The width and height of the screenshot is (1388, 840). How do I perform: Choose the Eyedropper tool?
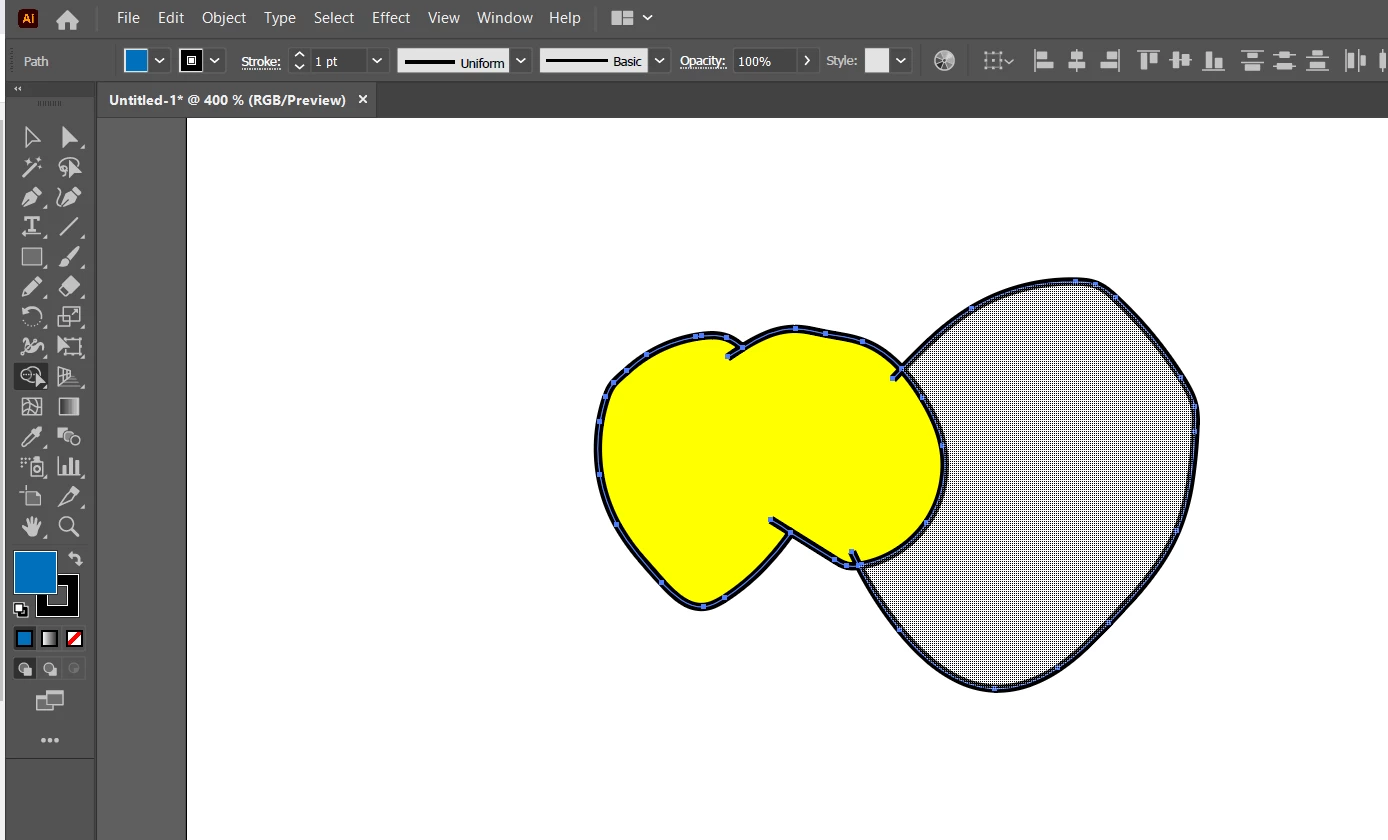pyautogui.click(x=32, y=437)
